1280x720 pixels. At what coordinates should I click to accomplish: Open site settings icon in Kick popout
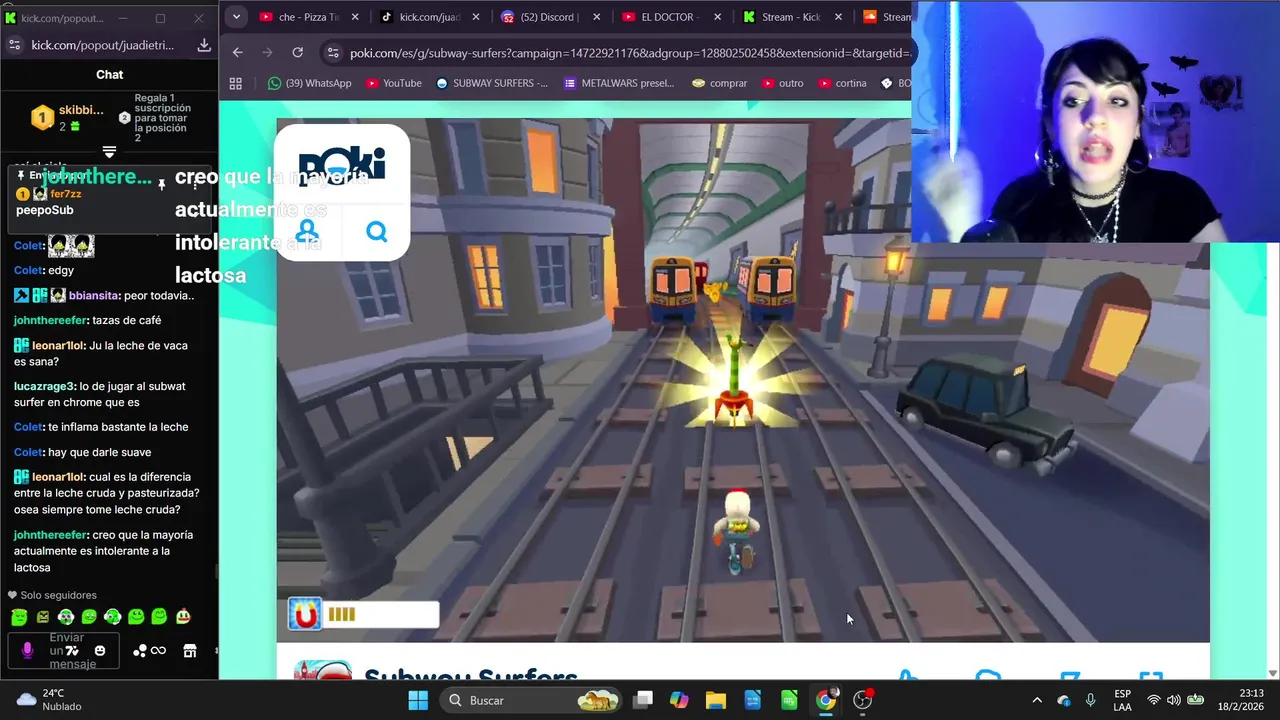pyautogui.click(x=14, y=45)
